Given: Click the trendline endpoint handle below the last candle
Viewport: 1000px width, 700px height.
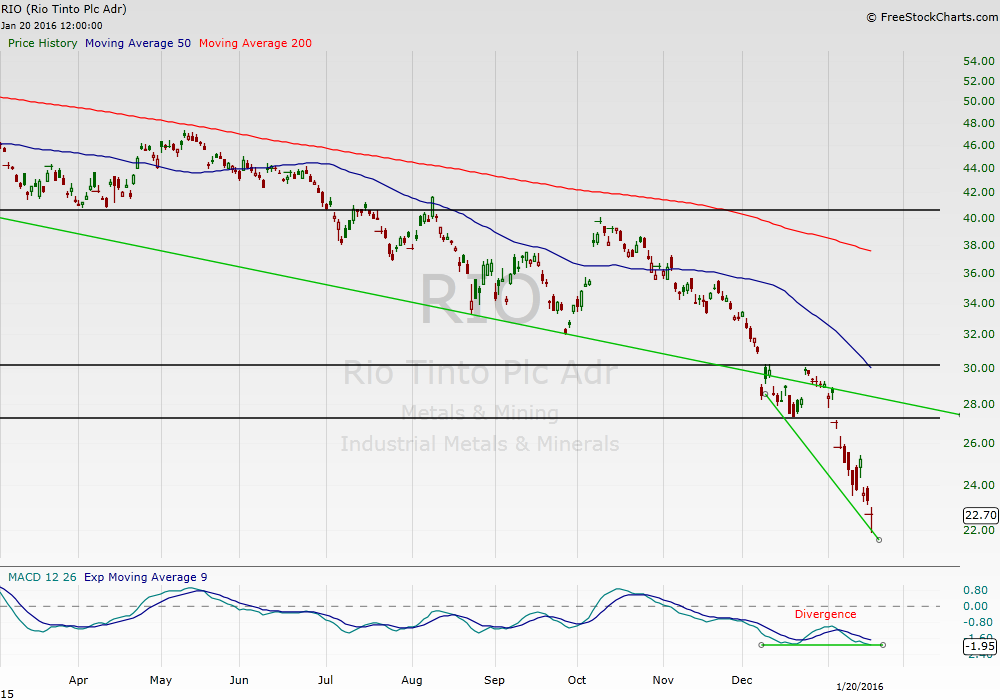Looking at the screenshot, I should 879,540.
